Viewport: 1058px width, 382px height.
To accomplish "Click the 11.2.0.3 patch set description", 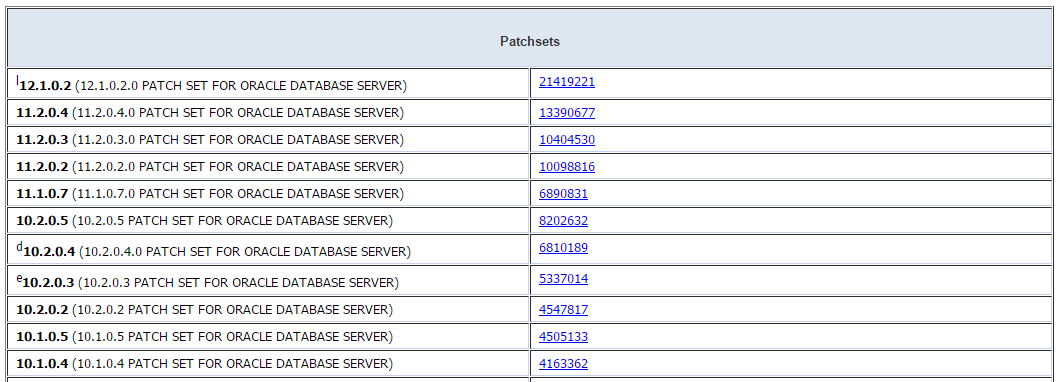I will 210,140.
